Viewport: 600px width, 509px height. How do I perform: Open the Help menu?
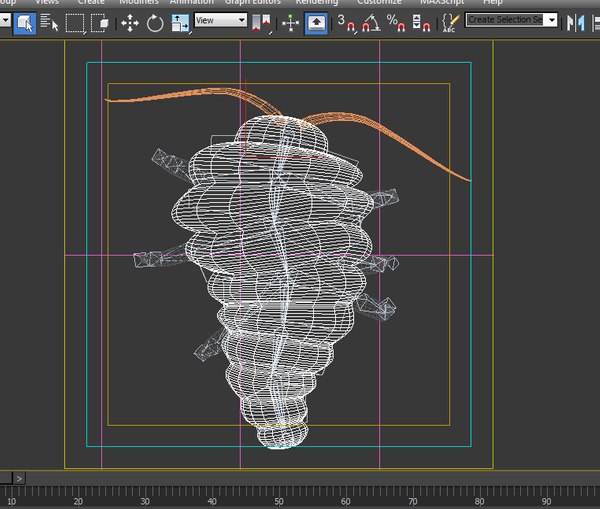pos(492,2)
